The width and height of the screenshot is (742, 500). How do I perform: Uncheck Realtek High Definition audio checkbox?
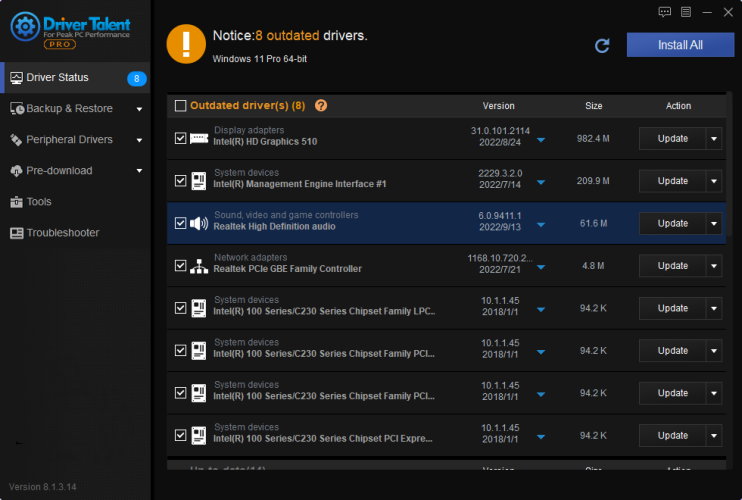point(180,223)
